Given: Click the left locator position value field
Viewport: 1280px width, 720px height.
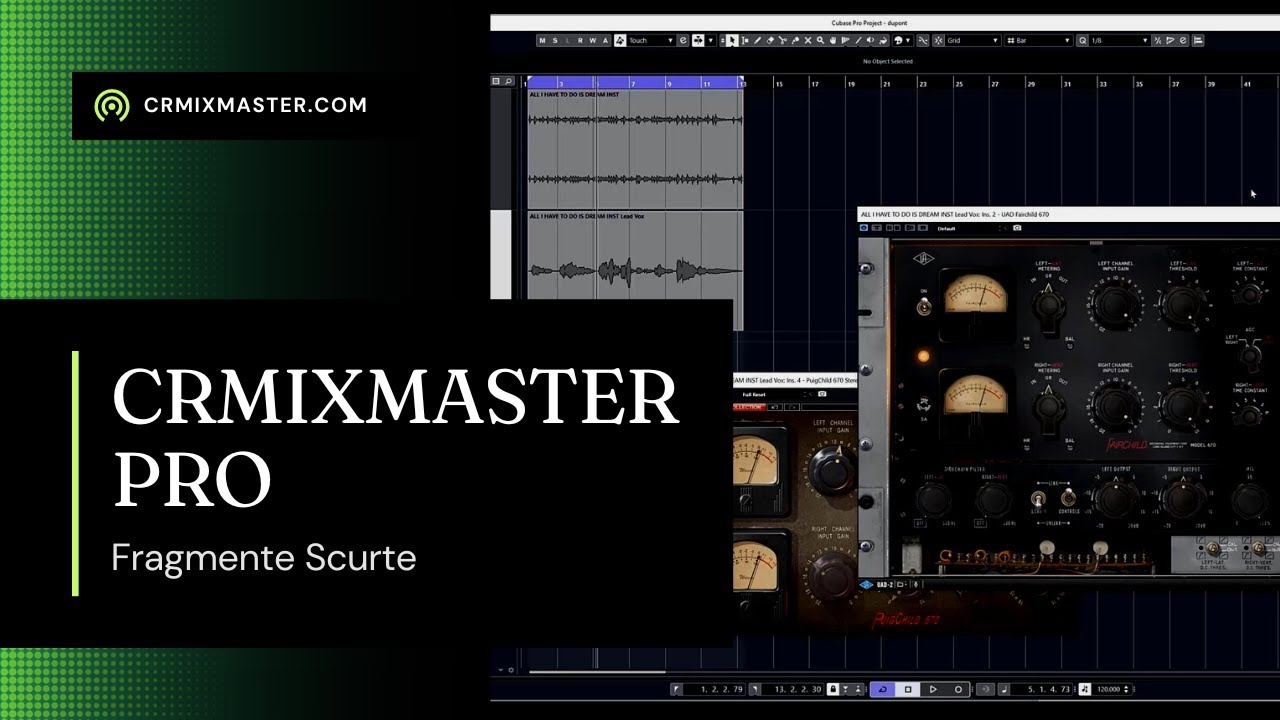Looking at the screenshot, I should pyautogui.click(x=716, y=689).
